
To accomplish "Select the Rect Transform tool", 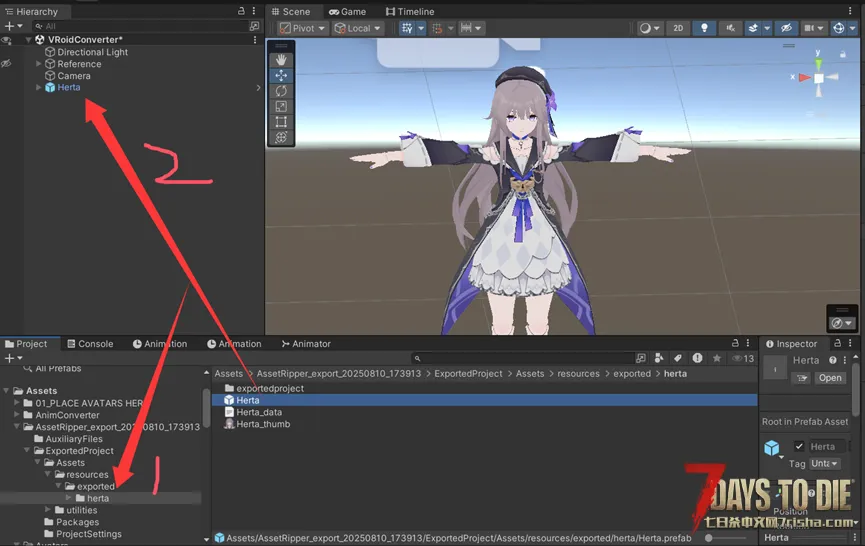I will pyautogui.click(x=281, y=122).
